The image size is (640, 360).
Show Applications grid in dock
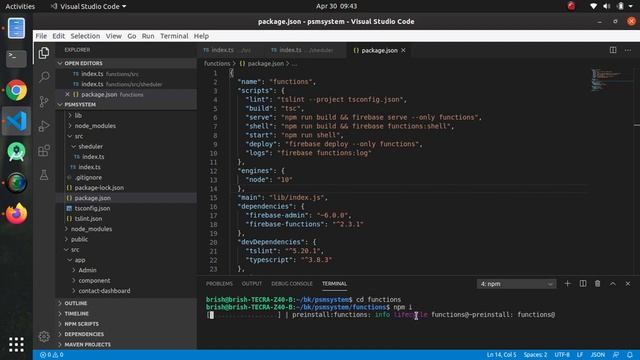pos(16,344)
